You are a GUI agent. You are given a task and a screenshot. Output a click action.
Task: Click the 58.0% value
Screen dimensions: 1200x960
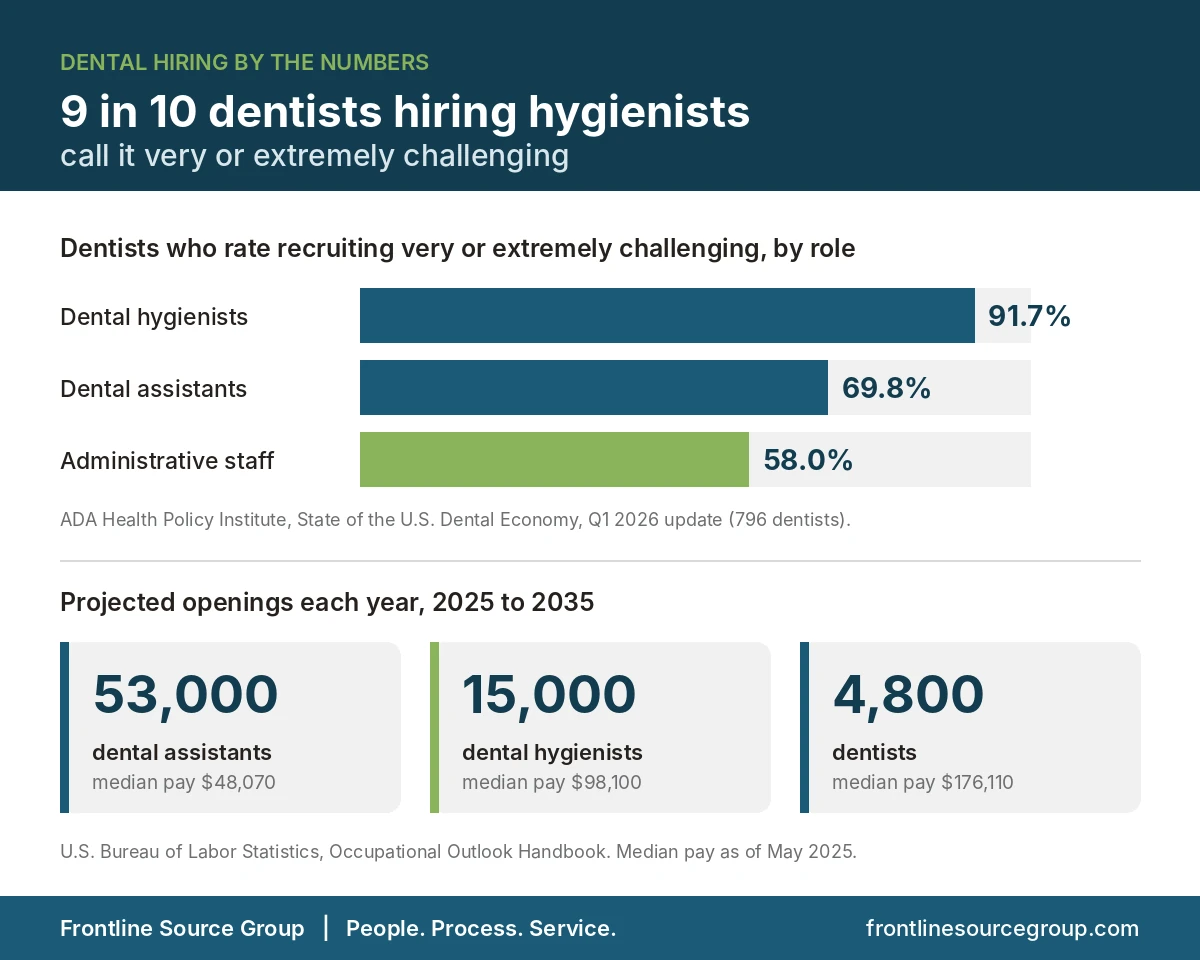point(808,460)
